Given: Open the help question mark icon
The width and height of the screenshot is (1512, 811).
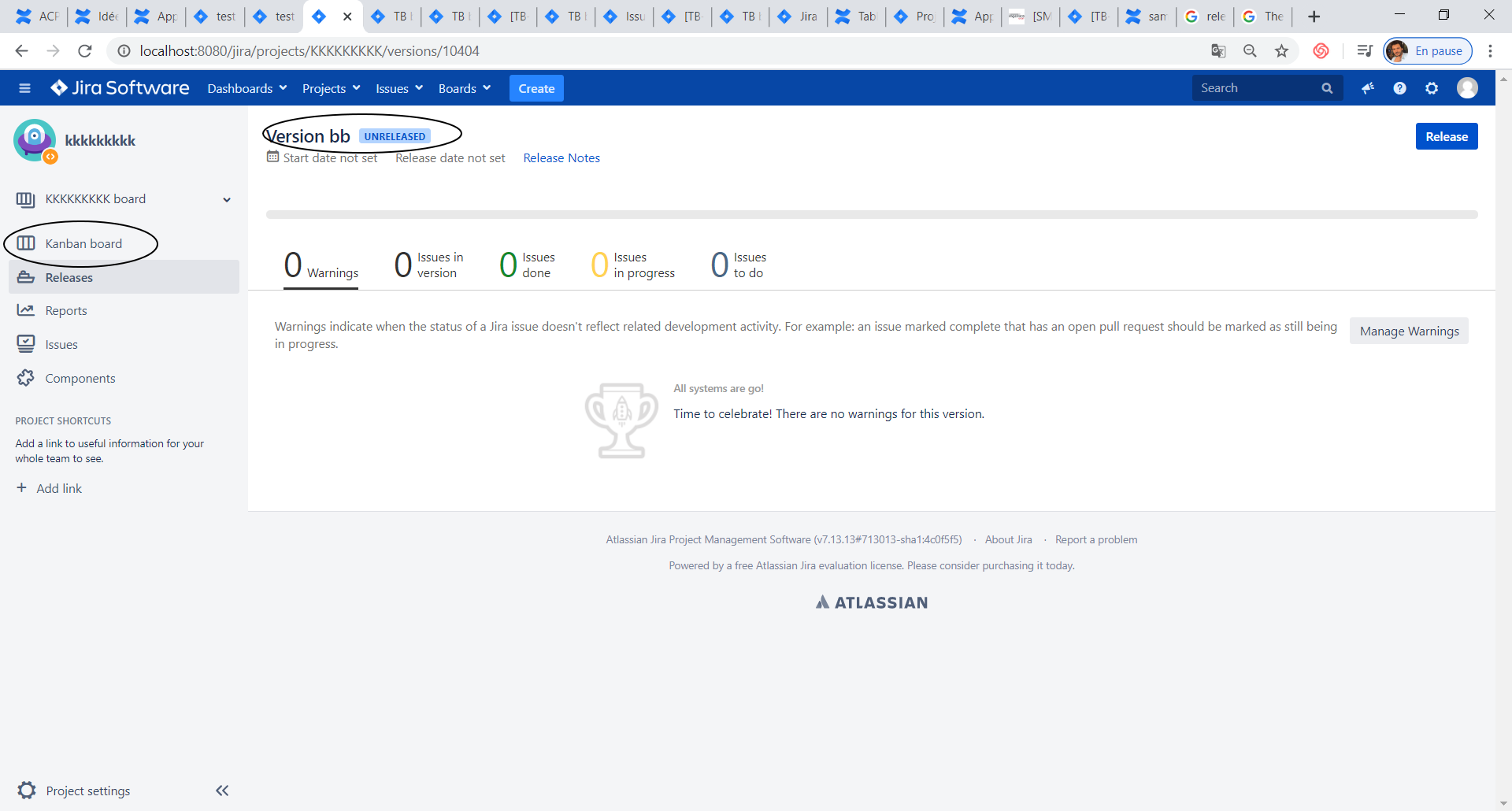Looking at the screenshot, I should click(x=1399, y=88).
